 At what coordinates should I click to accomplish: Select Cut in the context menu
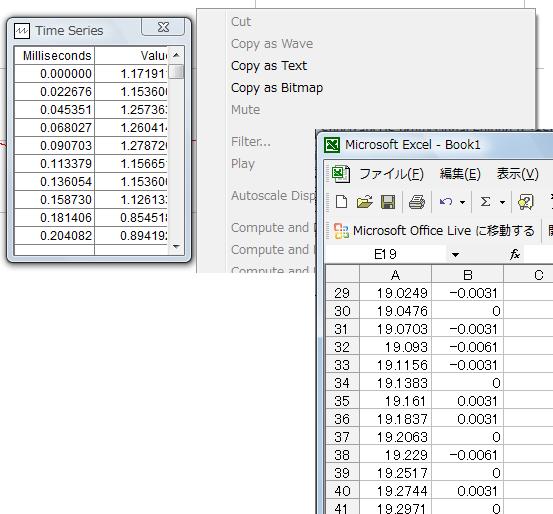(x=241, y=22)
